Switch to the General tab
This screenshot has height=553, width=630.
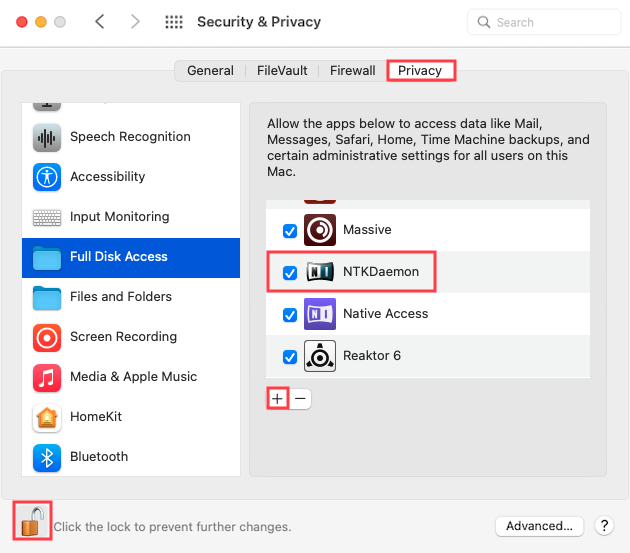pos(210,71)
